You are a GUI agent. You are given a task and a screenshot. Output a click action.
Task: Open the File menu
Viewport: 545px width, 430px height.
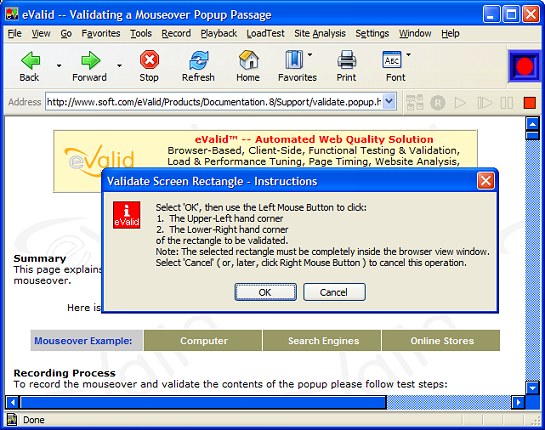pyautogui.click(x=15, y=33)
